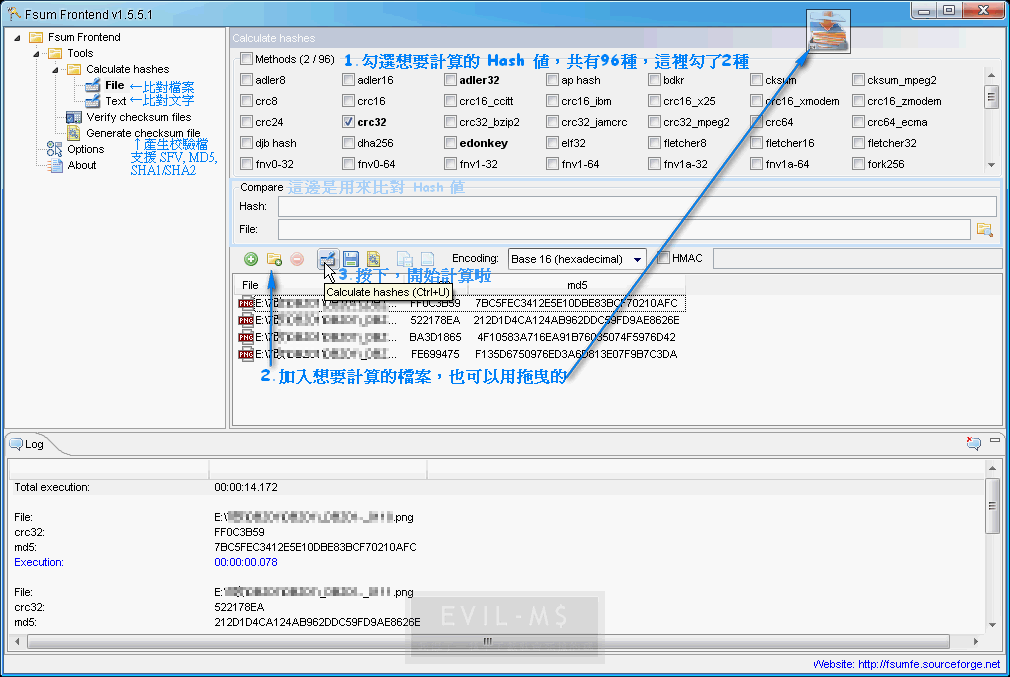
Task: Check the crc64_ecma method
Action: click(859, 122)
